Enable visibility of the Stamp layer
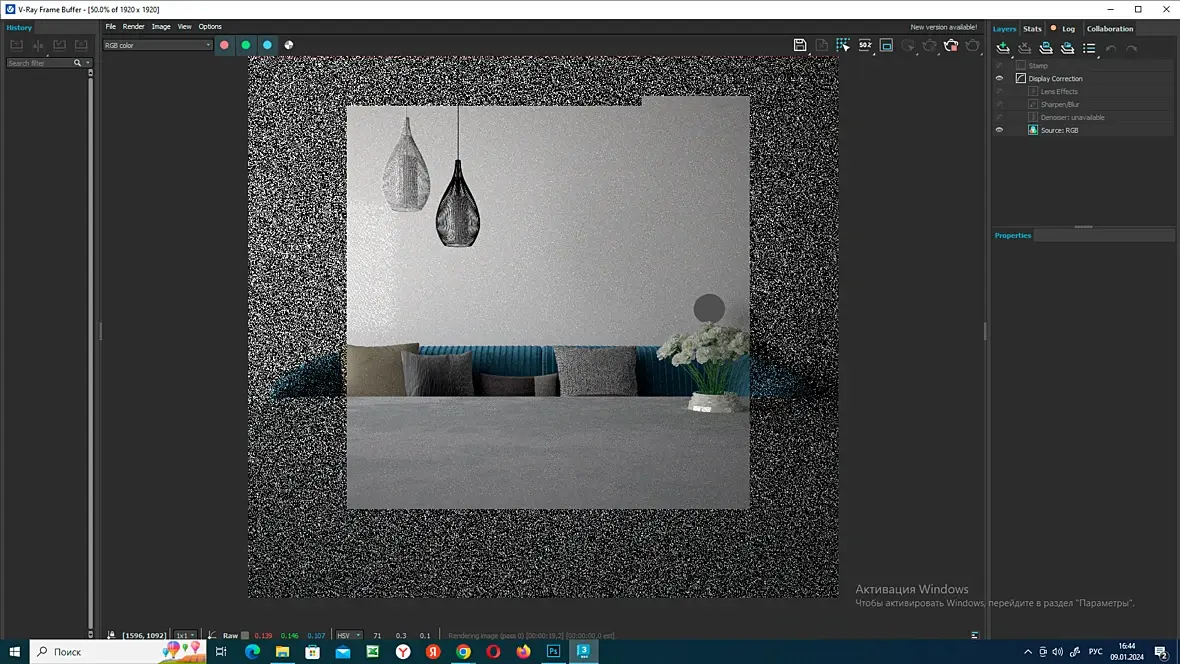Screen dimensions: 1180x664 [x=999, y=65]
